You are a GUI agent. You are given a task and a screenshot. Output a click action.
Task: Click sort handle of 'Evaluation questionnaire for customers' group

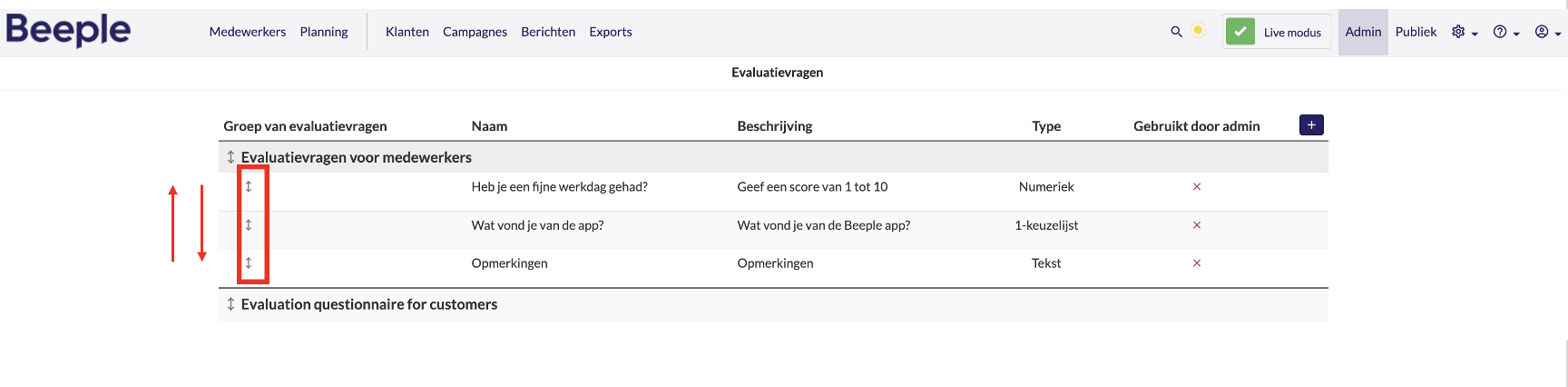(230, 304)
